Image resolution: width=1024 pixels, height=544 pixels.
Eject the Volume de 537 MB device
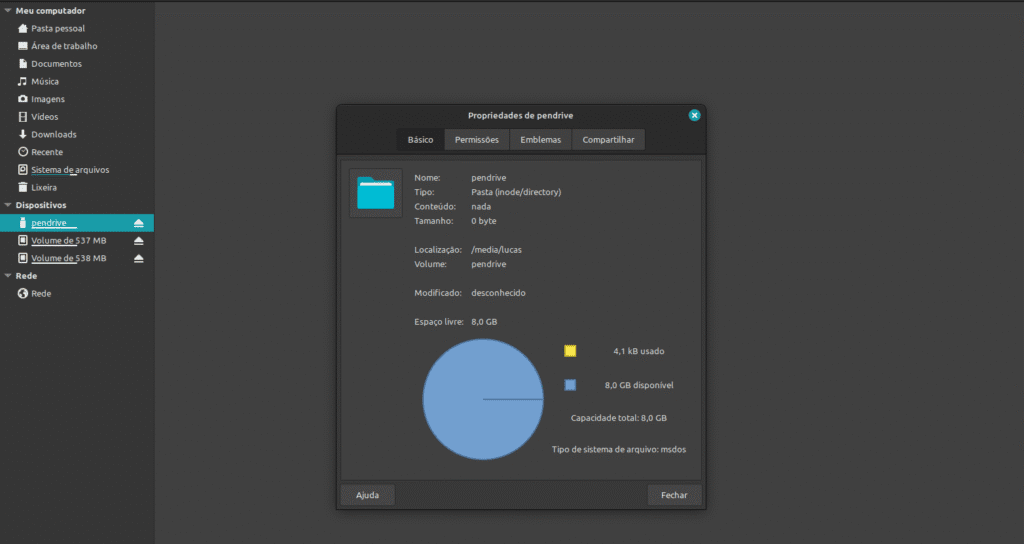139,241
